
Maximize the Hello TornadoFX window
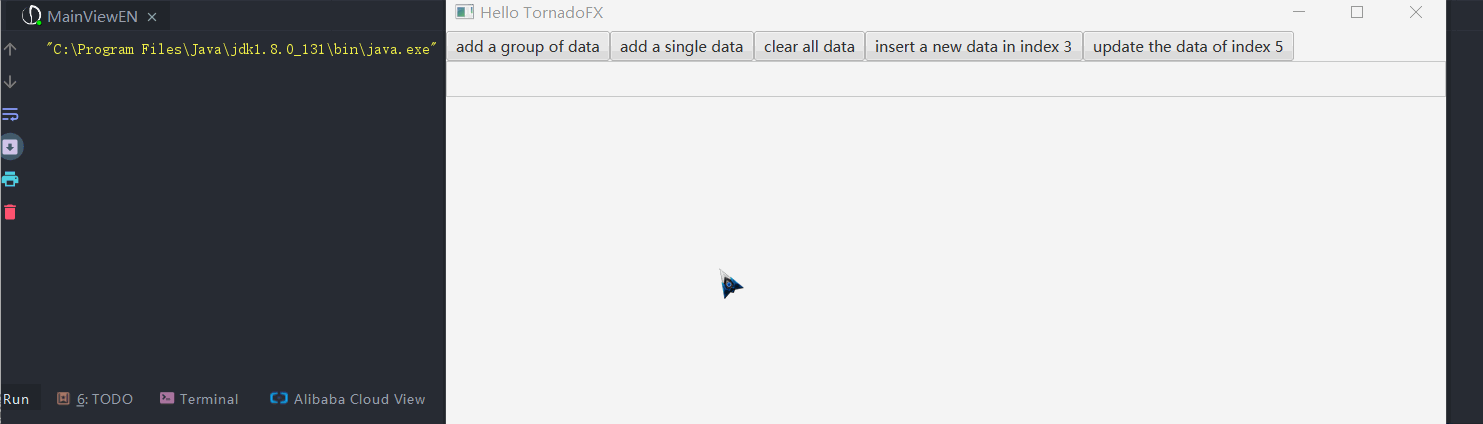point(1357,12)
